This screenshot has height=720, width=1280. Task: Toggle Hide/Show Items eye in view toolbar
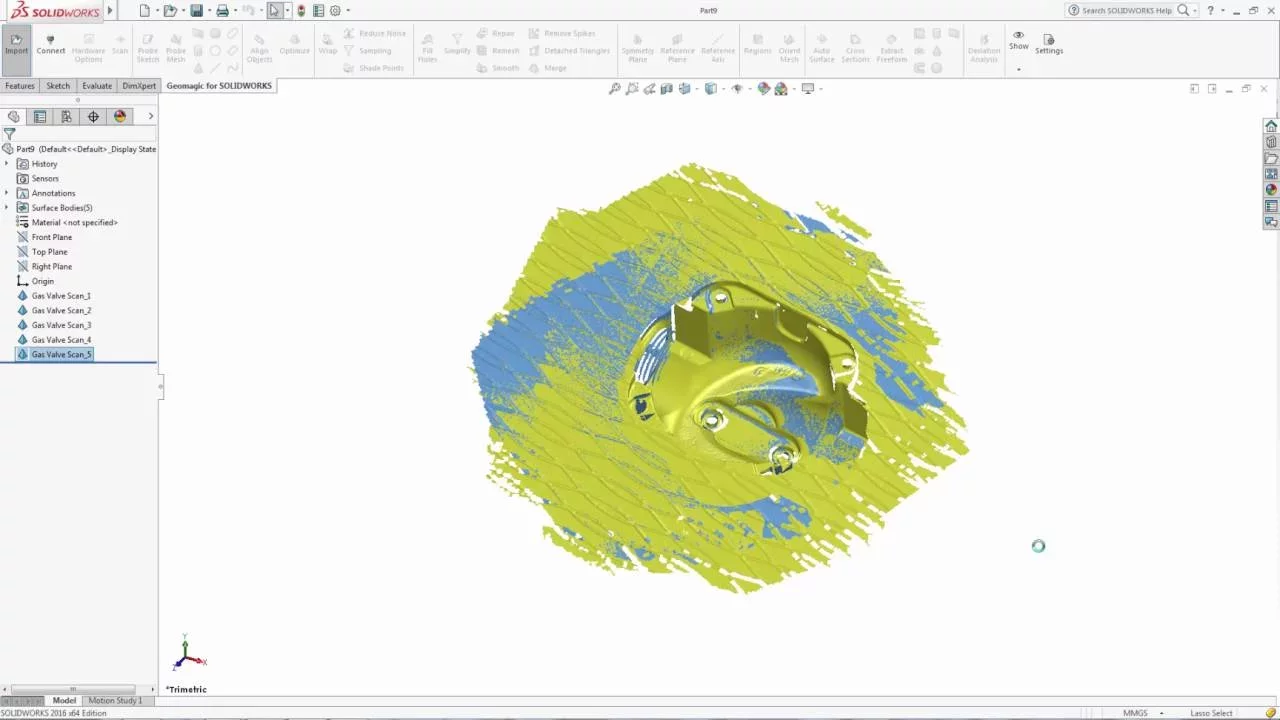tap(737, 89)
